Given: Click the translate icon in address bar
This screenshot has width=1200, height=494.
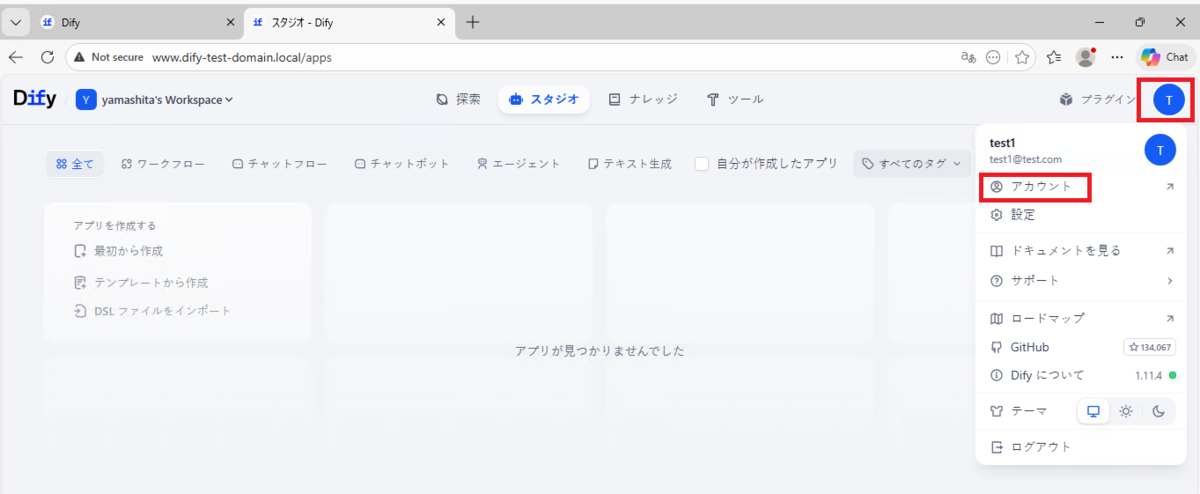Looking at the screenshot, I should click(x=967, y=58).
